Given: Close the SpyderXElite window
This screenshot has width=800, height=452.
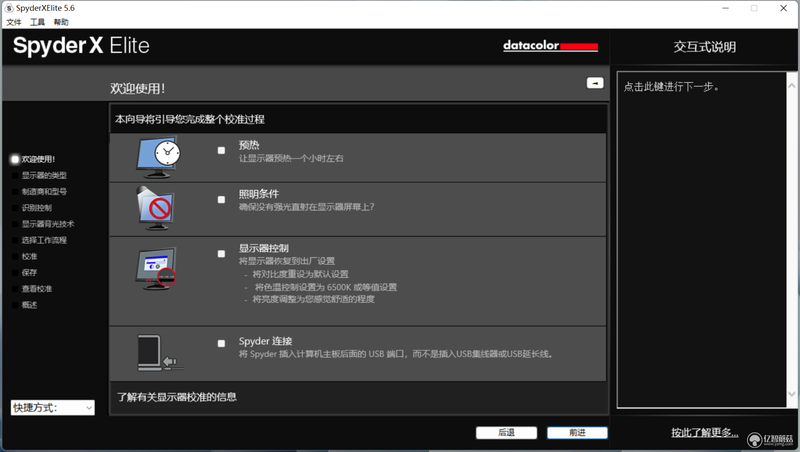Looking at the screenshot, I should (784, 8).
